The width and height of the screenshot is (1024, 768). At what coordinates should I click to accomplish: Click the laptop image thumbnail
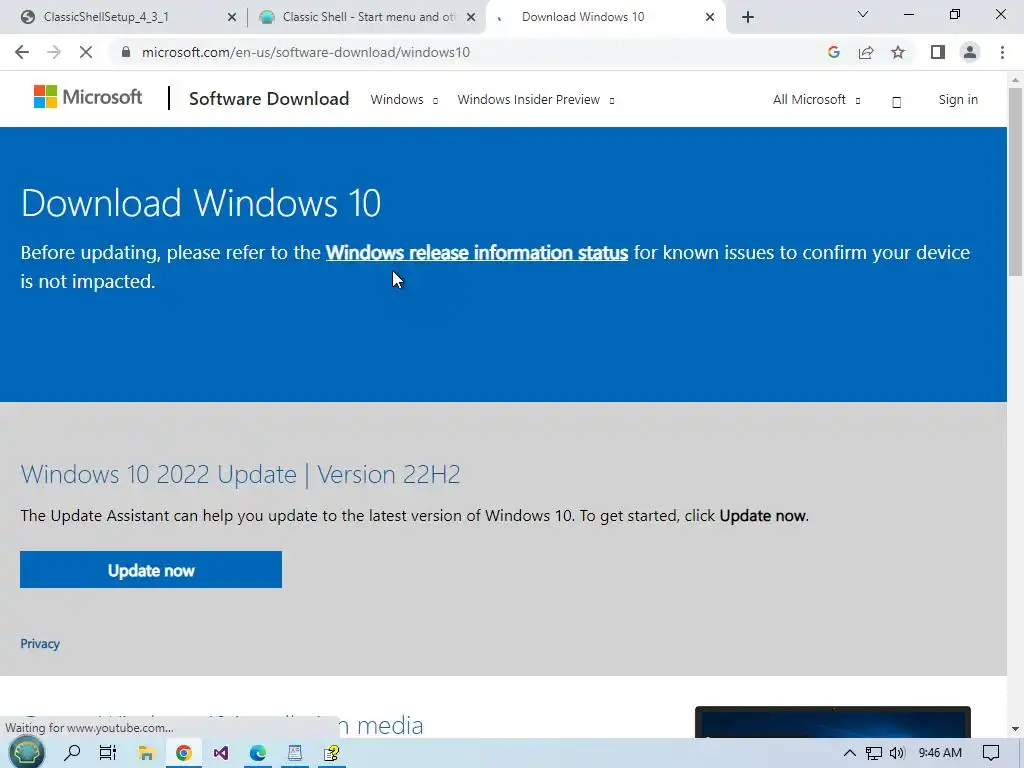point(833,722)
